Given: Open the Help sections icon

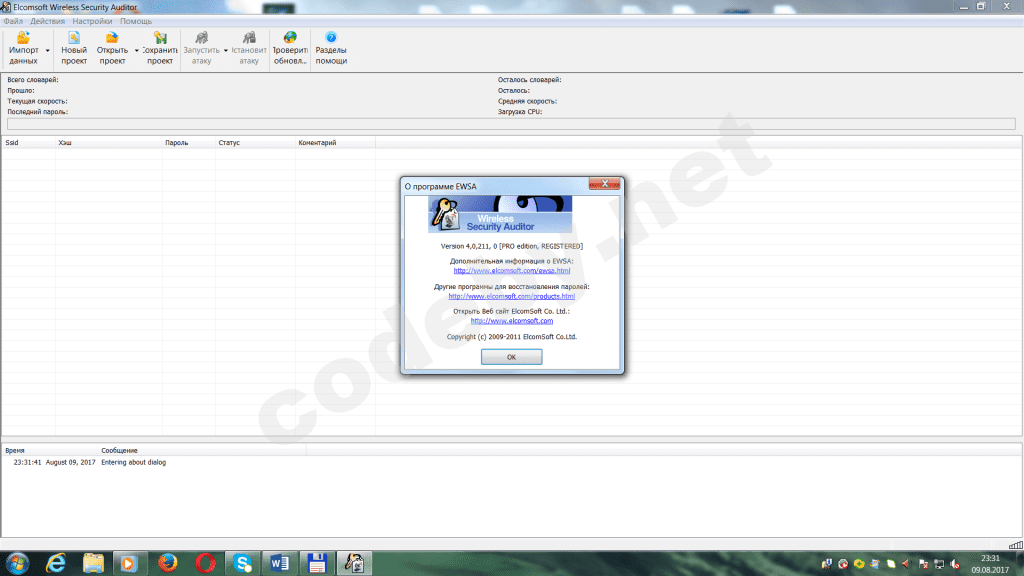Looking at the screenshot, I should 331,38.
